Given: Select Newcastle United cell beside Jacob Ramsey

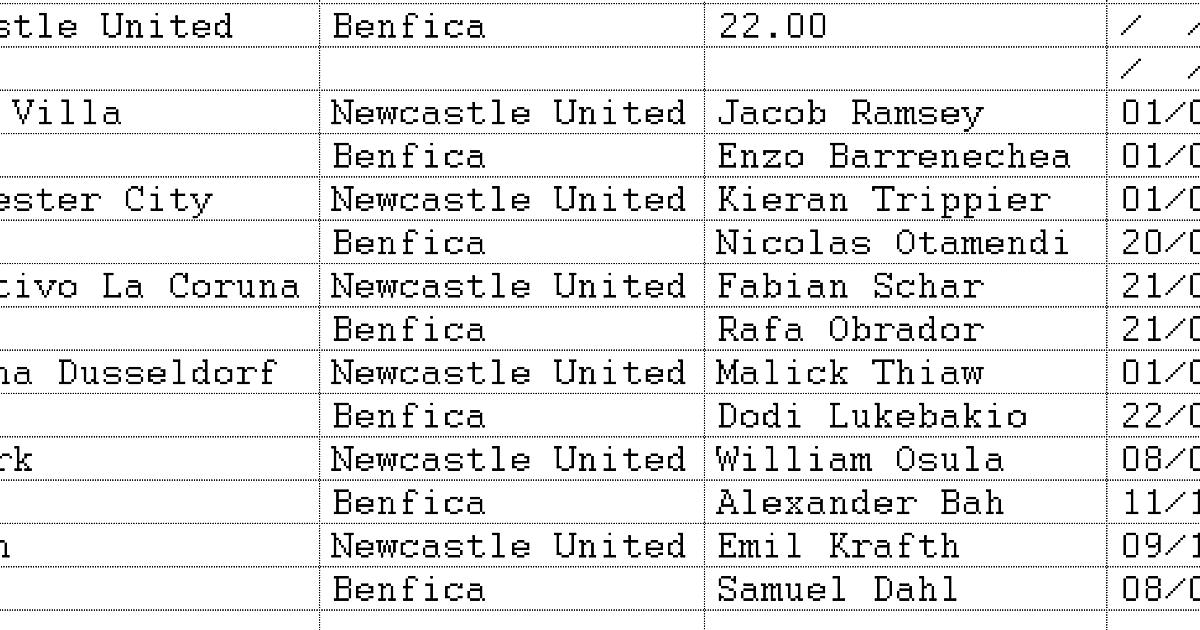Looking at the screenshot, I should coord(509,113).
